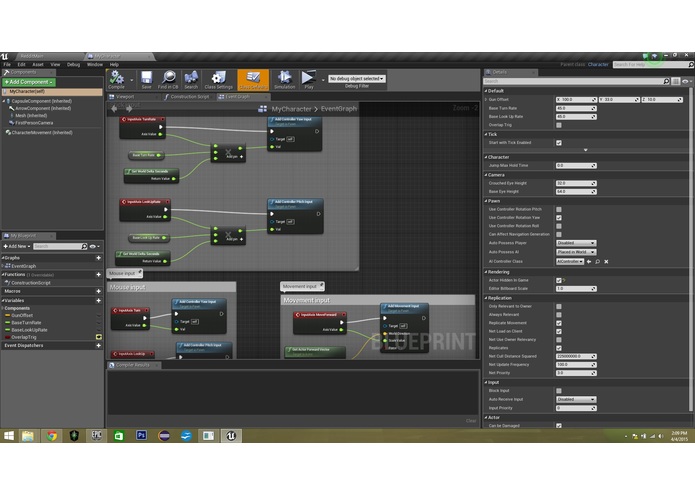This screenshot has height=494, width=695.
Task: Open Chrome from the taskbar
Action: point(52,436)
